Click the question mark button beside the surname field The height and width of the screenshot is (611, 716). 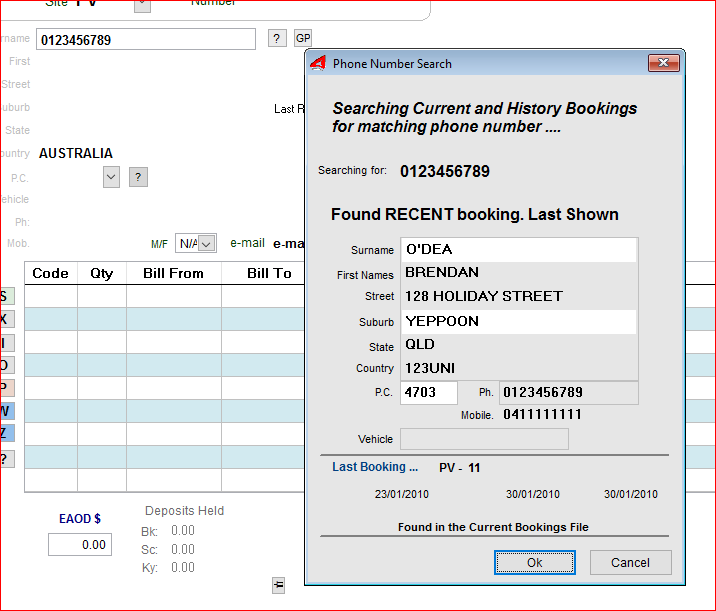(277, 39)
